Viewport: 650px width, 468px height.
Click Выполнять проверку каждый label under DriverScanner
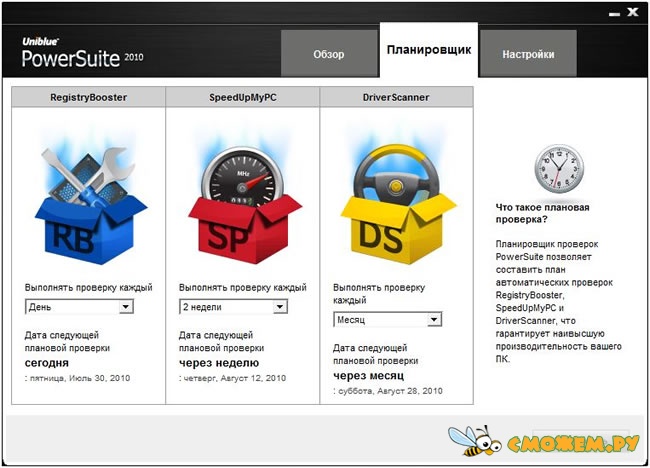point(379,293)
